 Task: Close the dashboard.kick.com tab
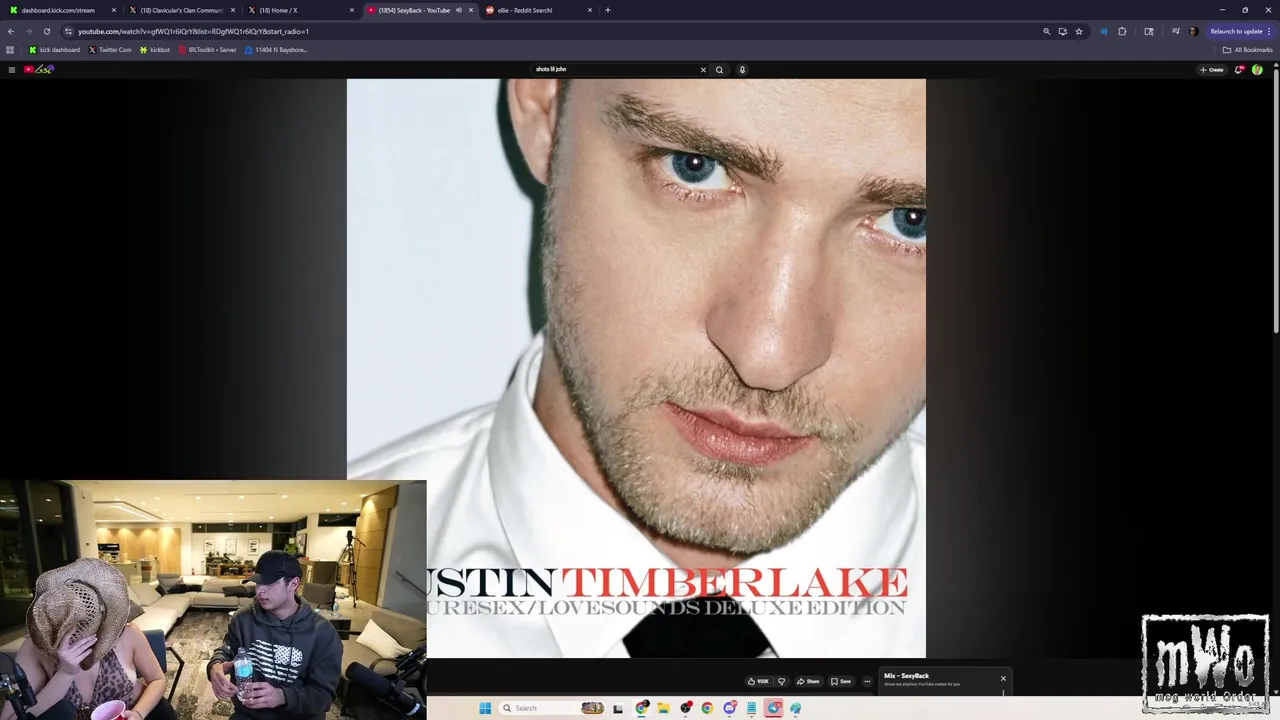(114, 10)
